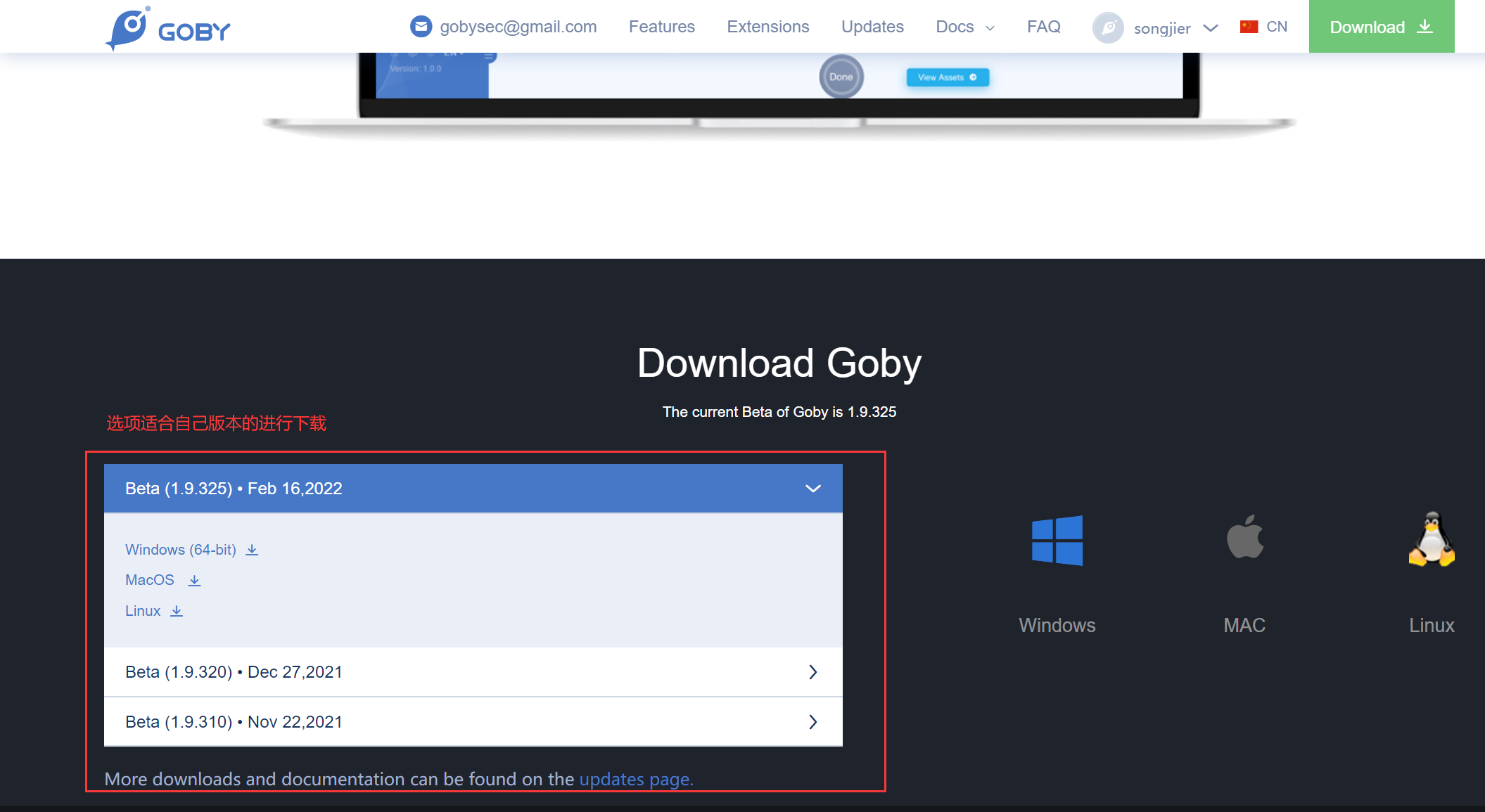
Task: Click the email envelope icon
Action: 421,27
